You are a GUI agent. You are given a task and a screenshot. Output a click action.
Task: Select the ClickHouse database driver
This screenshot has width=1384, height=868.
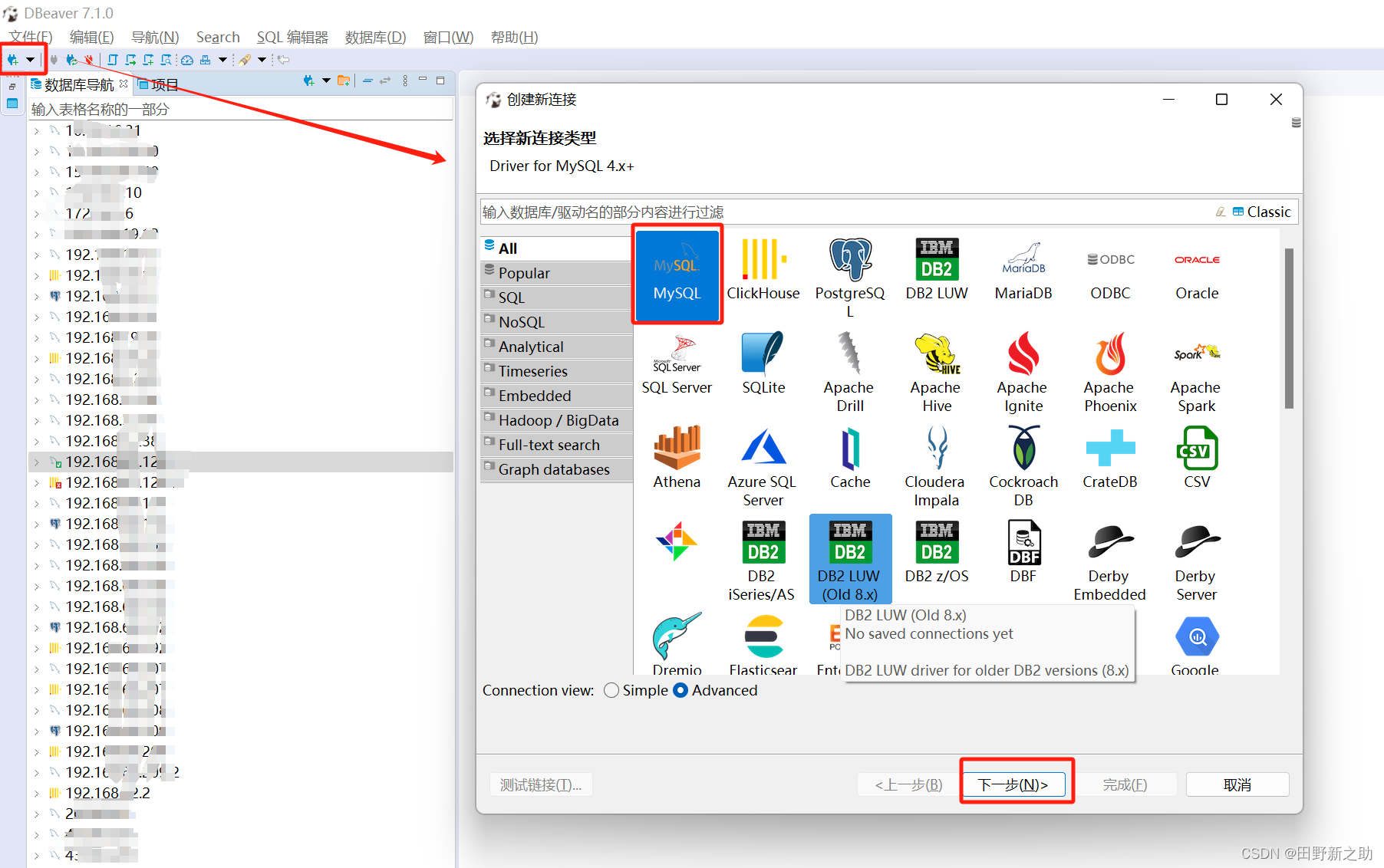(x=763, y=270)
